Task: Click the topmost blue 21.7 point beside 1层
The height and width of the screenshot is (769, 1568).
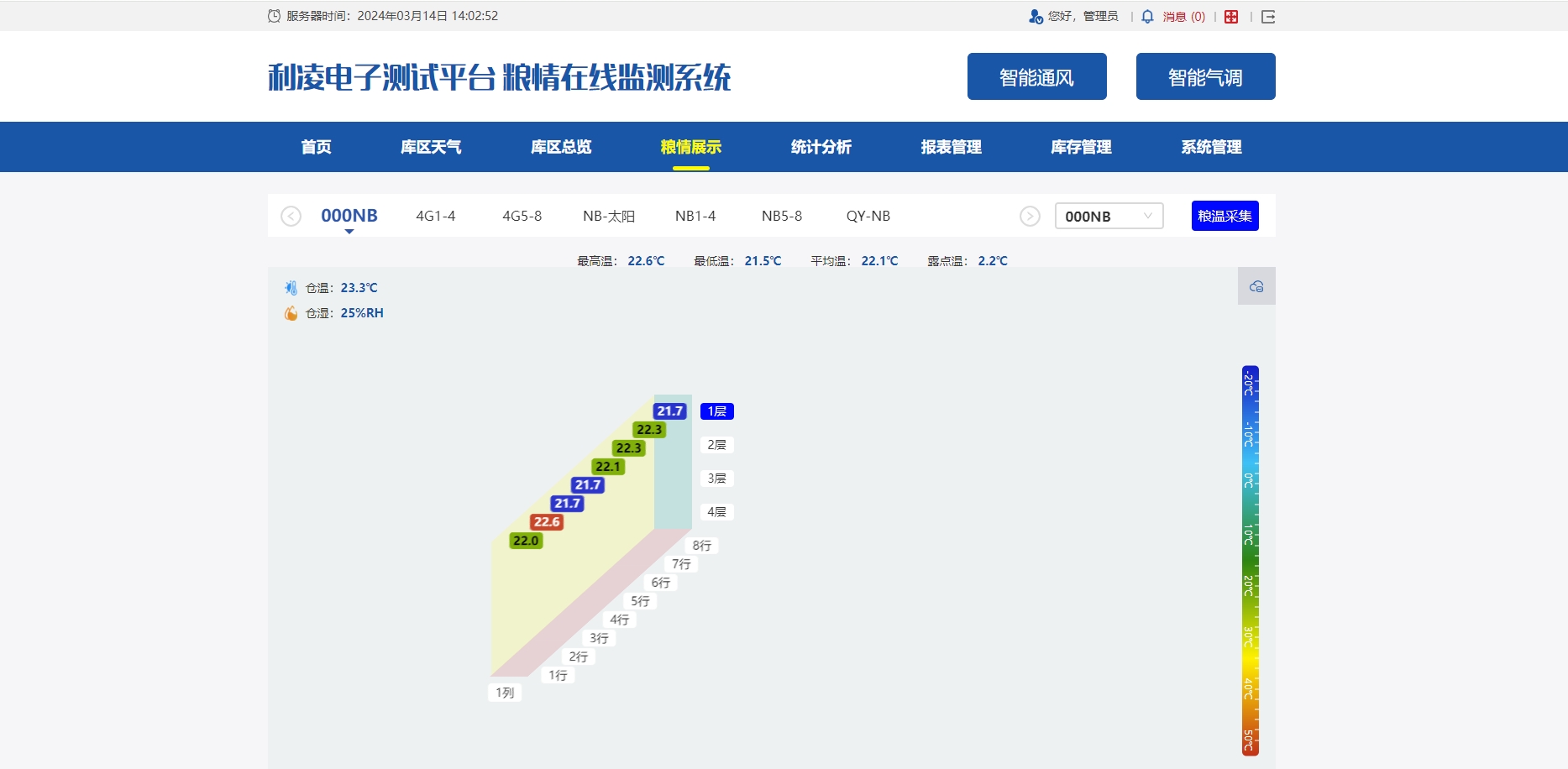Action: [670, 411]
